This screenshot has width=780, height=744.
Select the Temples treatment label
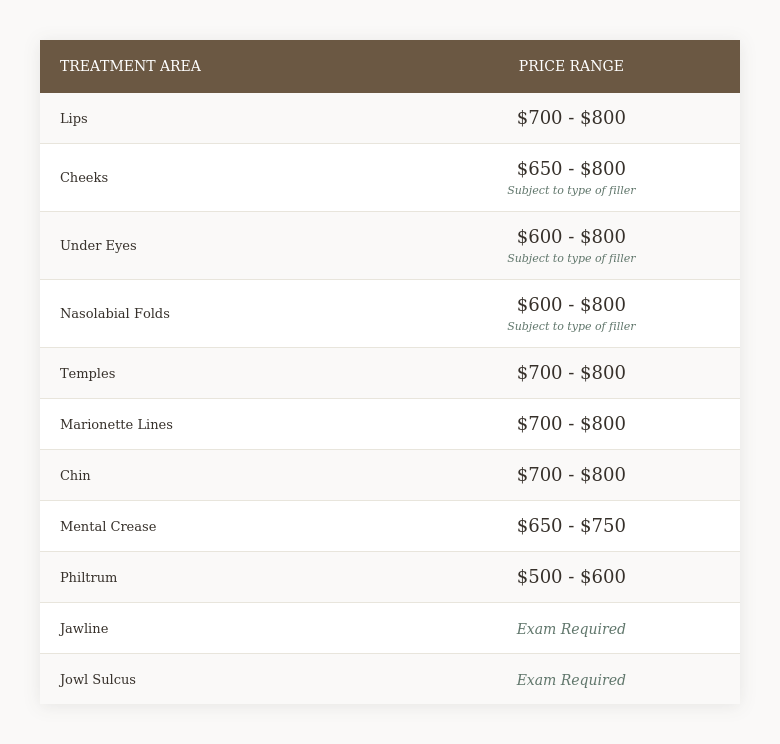(88, 374)
